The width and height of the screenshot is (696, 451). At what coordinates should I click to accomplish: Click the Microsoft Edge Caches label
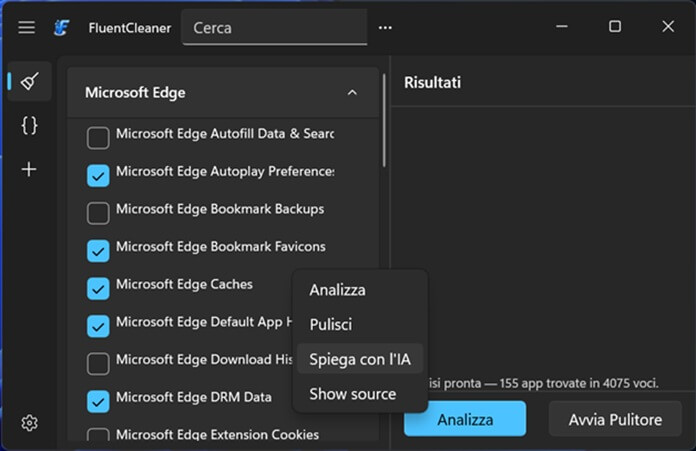coord(184,284)
